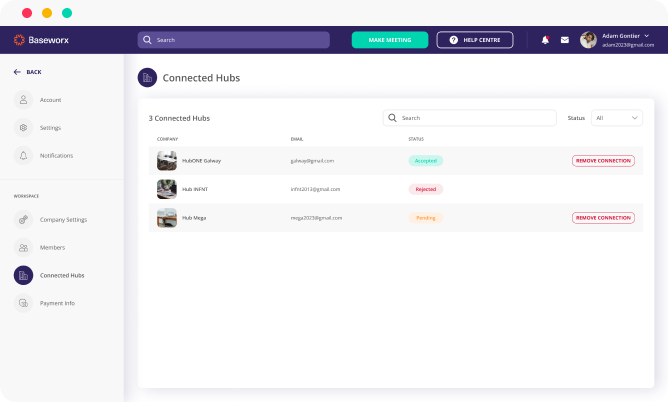This screenshot has width=668, height=402.
Task: Click the notification bell in top bar
Action: coord(545,40)
